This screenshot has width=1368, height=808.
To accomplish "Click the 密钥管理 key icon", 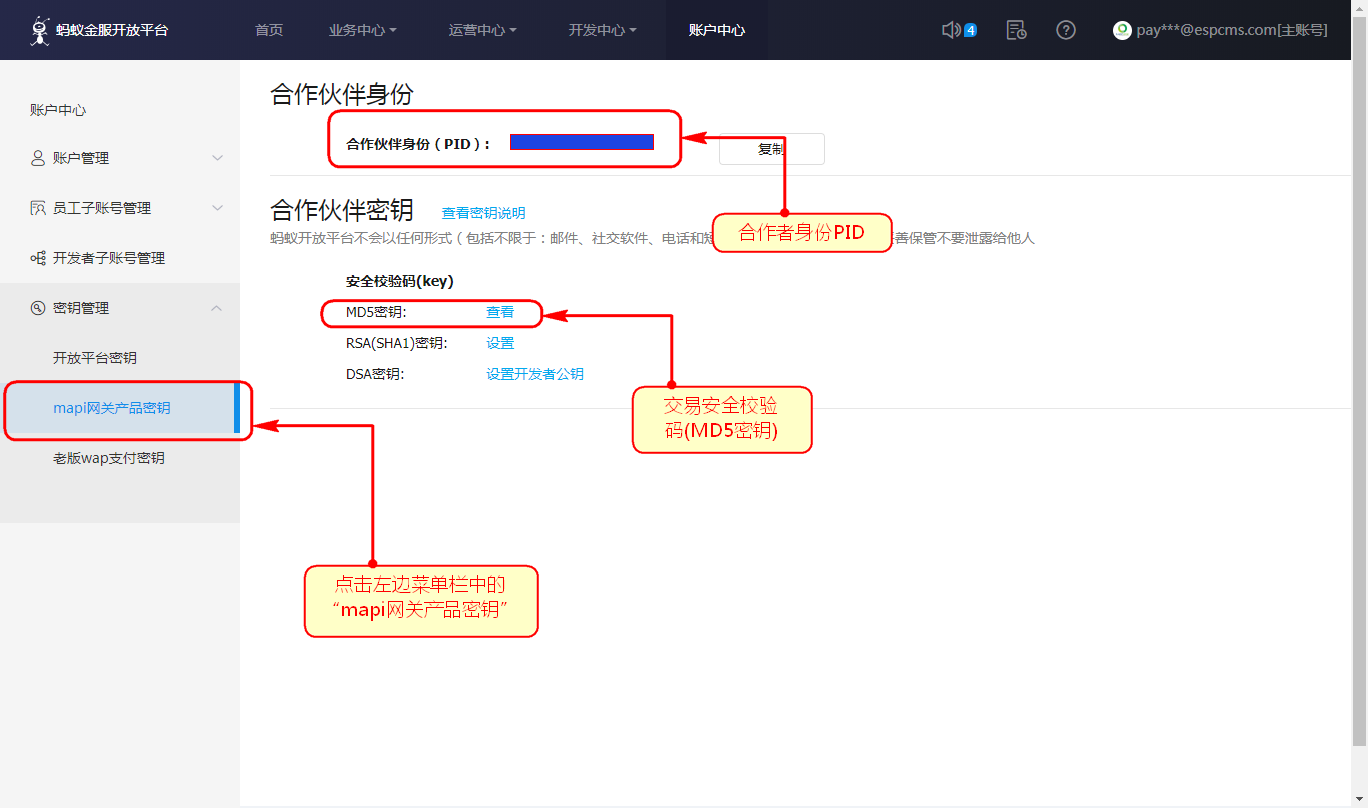I will tap(38, 308).
